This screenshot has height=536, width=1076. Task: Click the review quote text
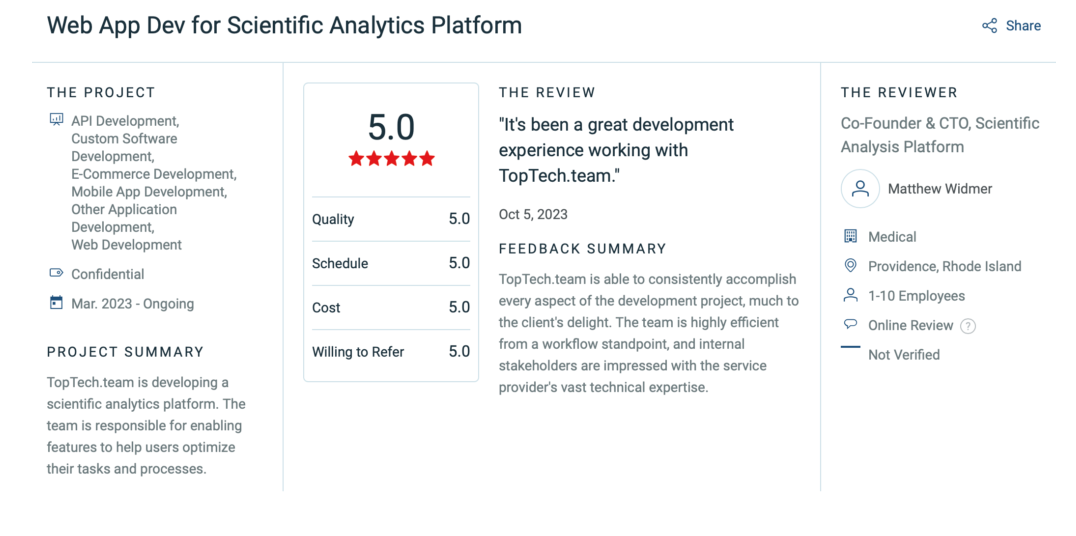(x=616, y=150)
